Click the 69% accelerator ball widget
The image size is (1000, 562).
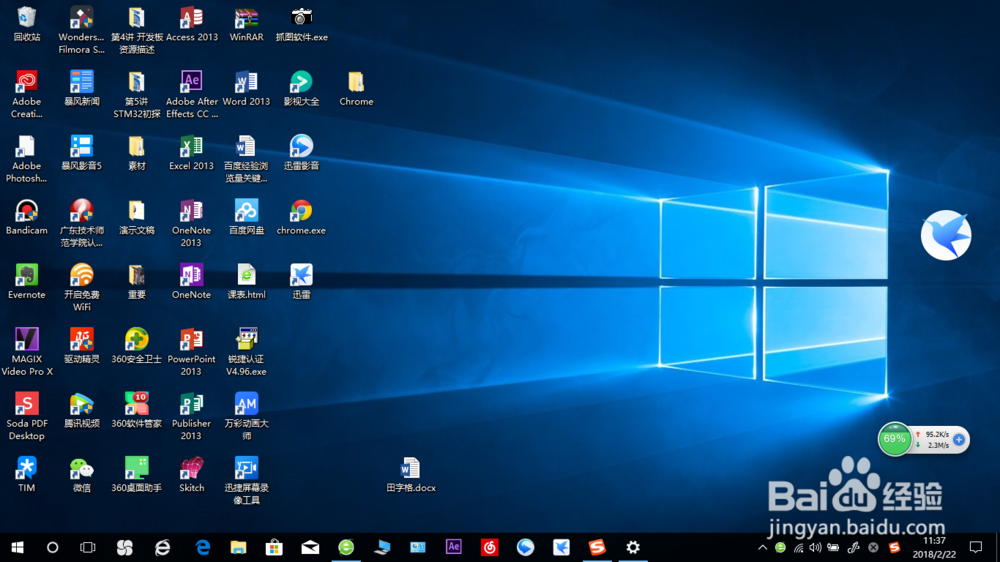click(894, 439)
